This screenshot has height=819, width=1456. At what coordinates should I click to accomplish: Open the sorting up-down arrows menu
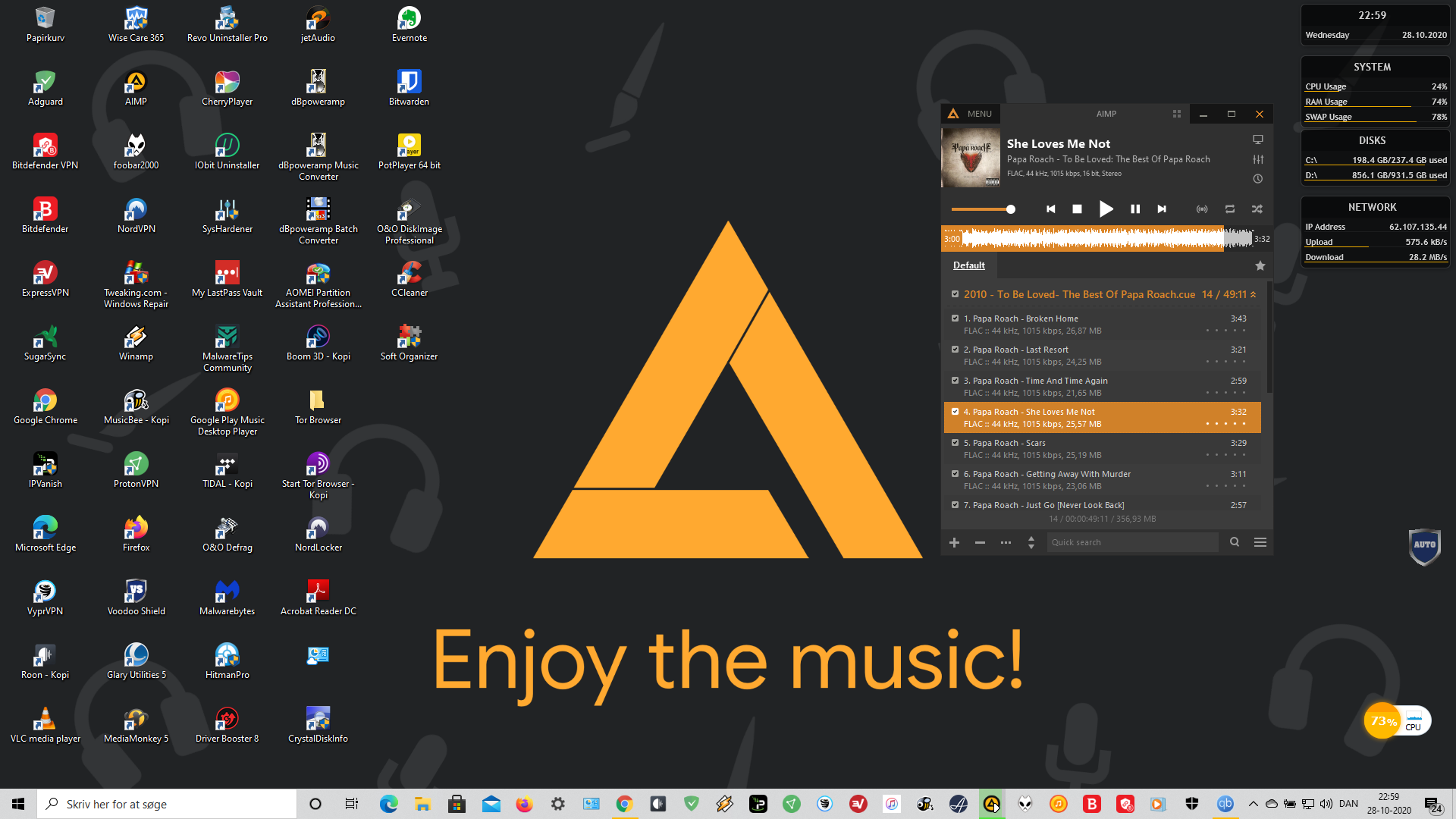(x=1031, y=542)
